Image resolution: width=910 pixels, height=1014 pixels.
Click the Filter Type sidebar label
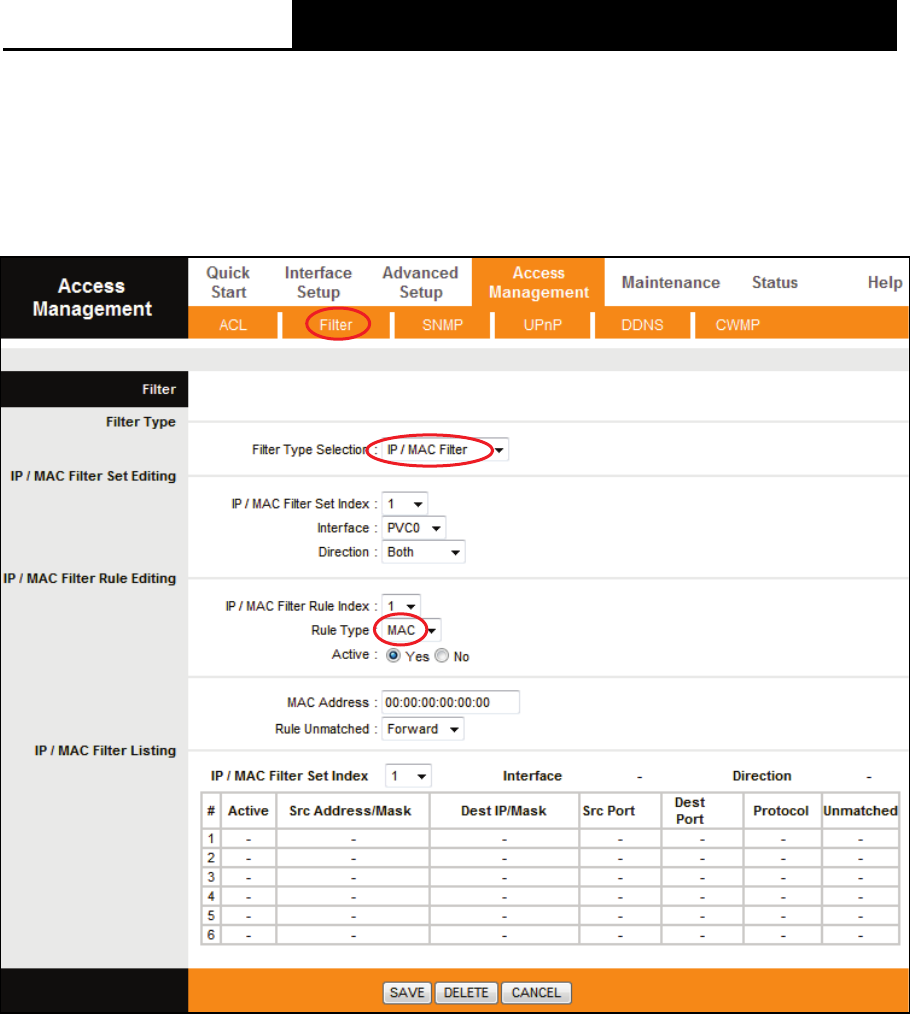click(x=141, y=422)
